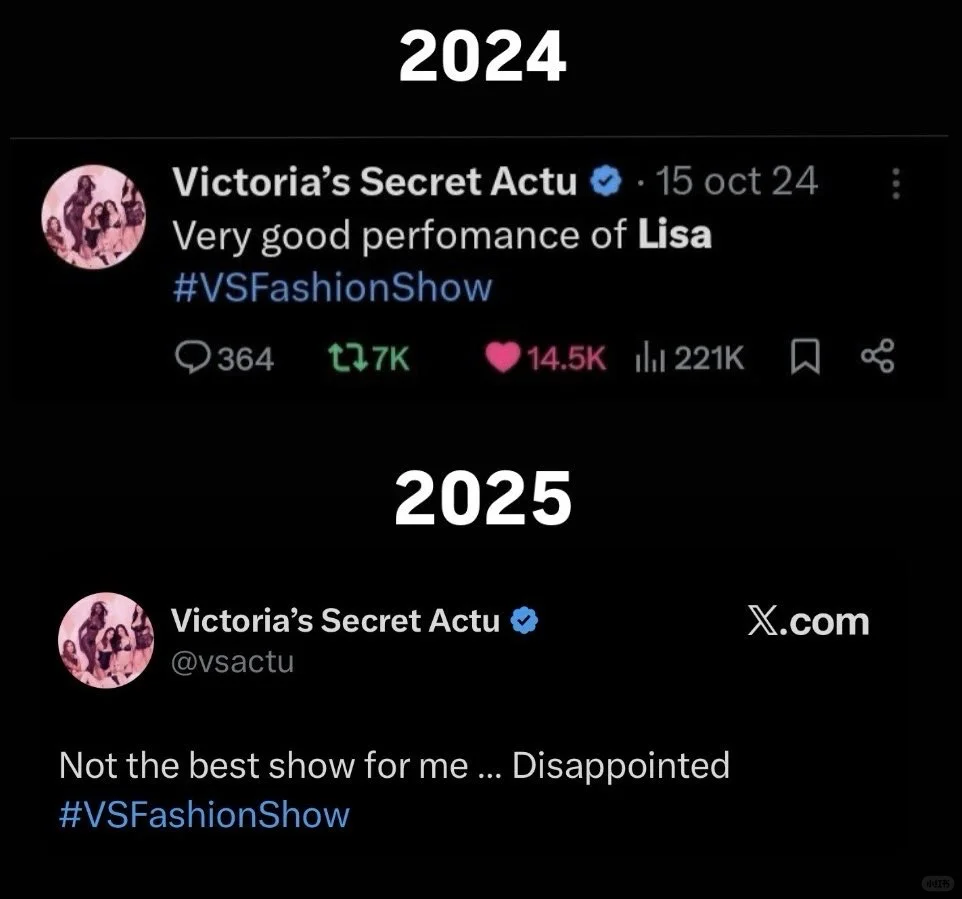Unlike the tweet using the pink heart
Image resolution: width=962 pixels, height=899 pixels.
point(502,357)
